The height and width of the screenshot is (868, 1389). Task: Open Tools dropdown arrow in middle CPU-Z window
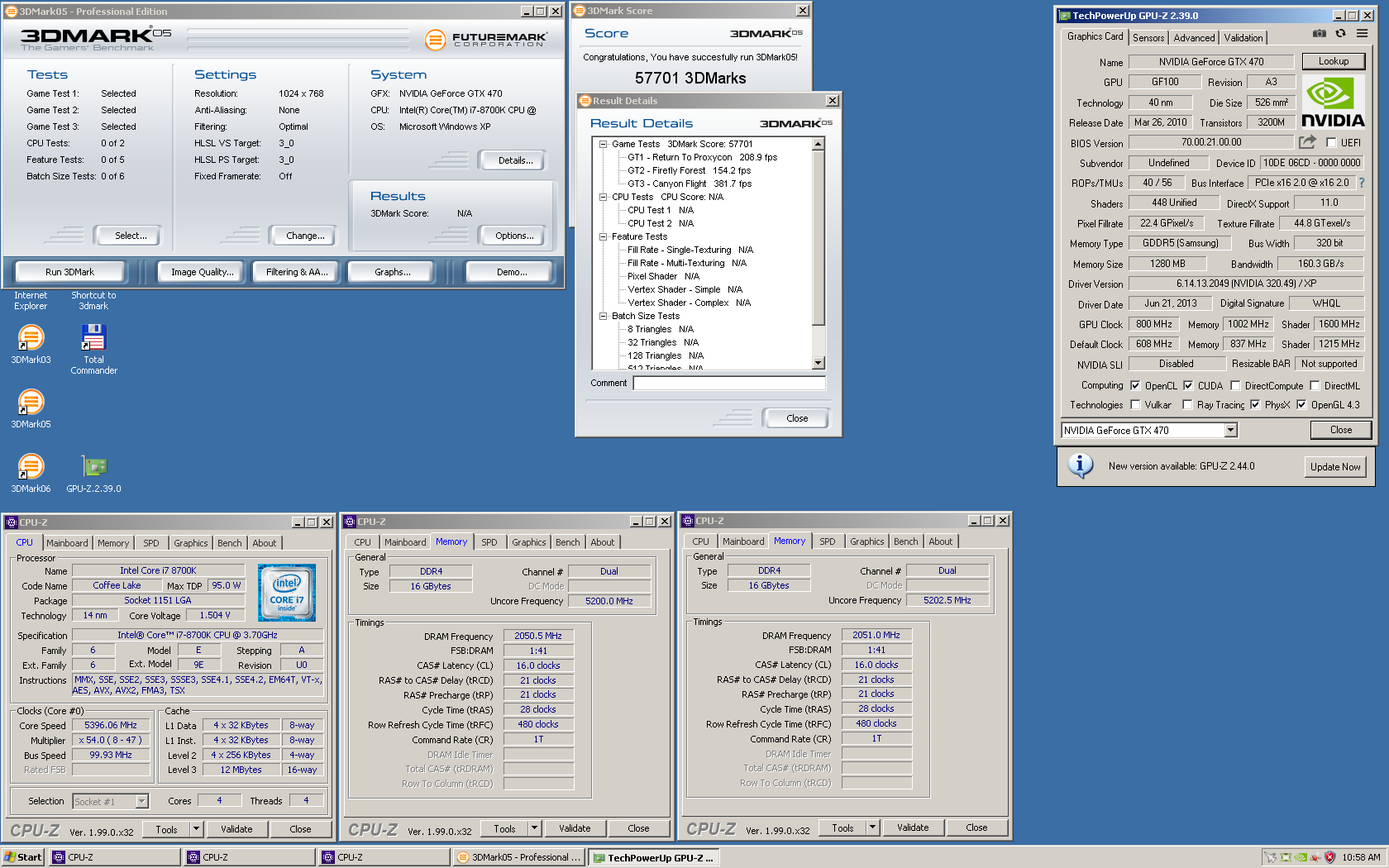click(534, 827)
